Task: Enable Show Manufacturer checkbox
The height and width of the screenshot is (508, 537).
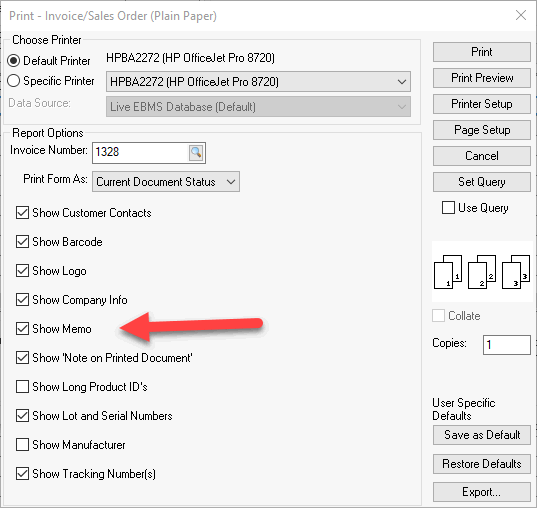Action: [22, 445]
